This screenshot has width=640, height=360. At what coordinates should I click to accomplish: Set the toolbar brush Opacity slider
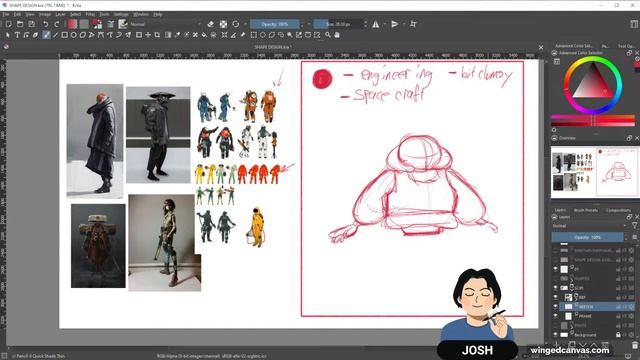coord(275,24)
